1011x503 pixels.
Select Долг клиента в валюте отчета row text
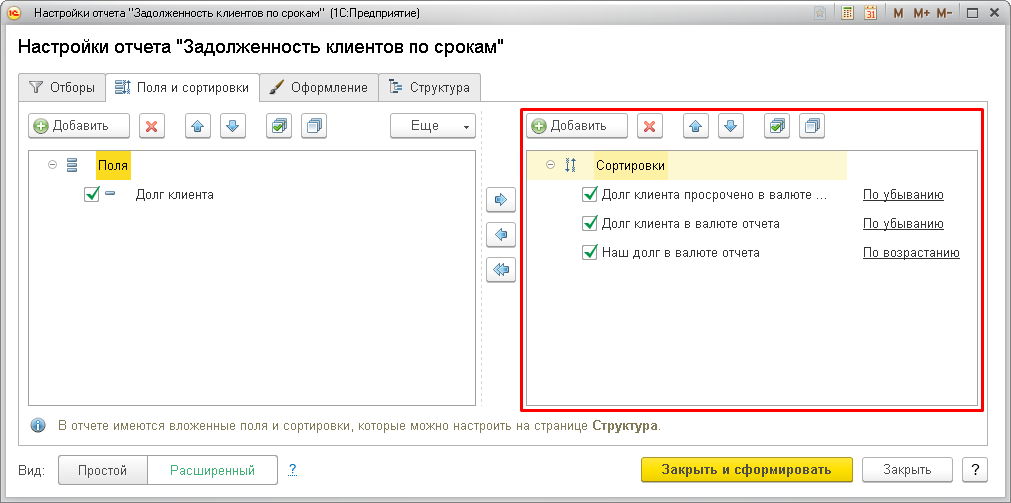click(x=691, y=224)
